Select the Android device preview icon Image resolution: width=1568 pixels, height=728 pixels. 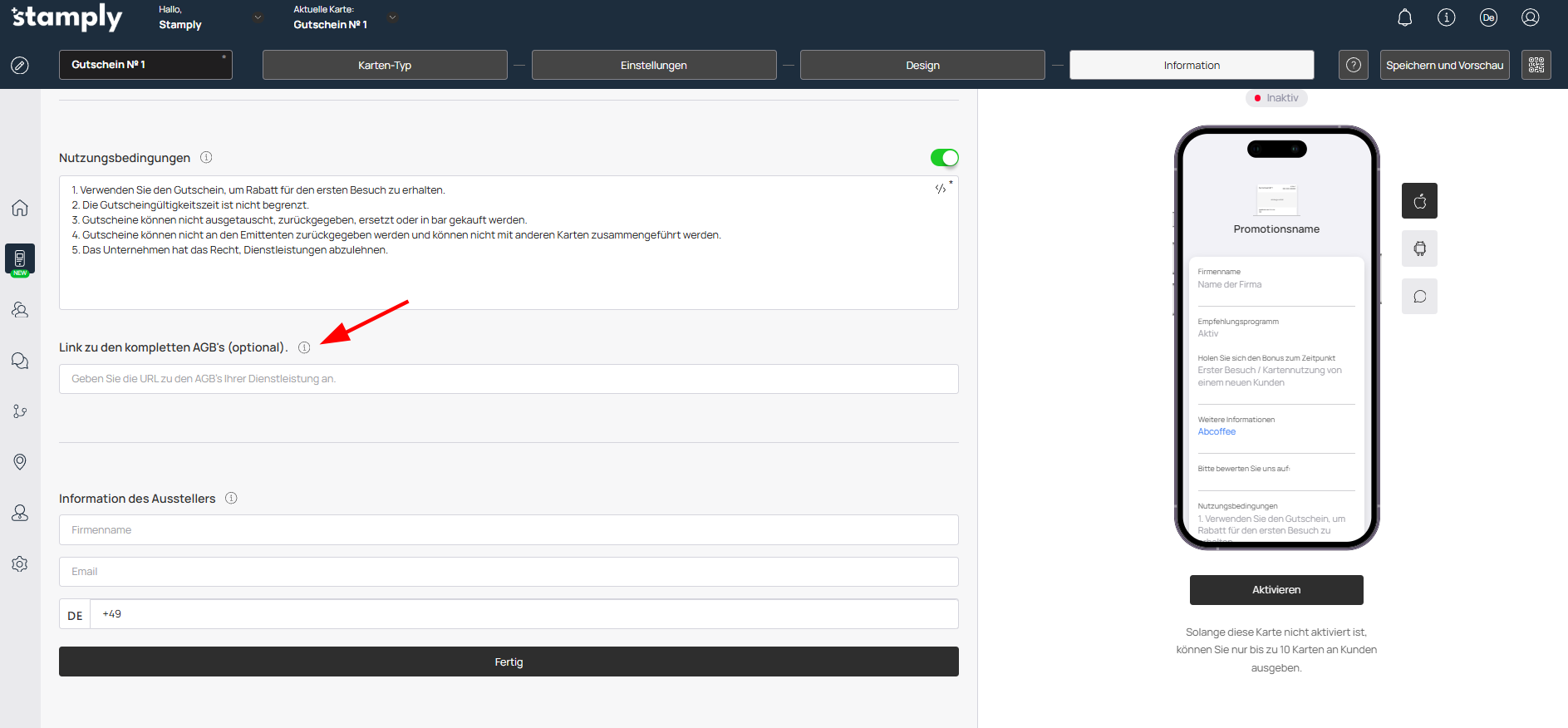(1419, 248)
